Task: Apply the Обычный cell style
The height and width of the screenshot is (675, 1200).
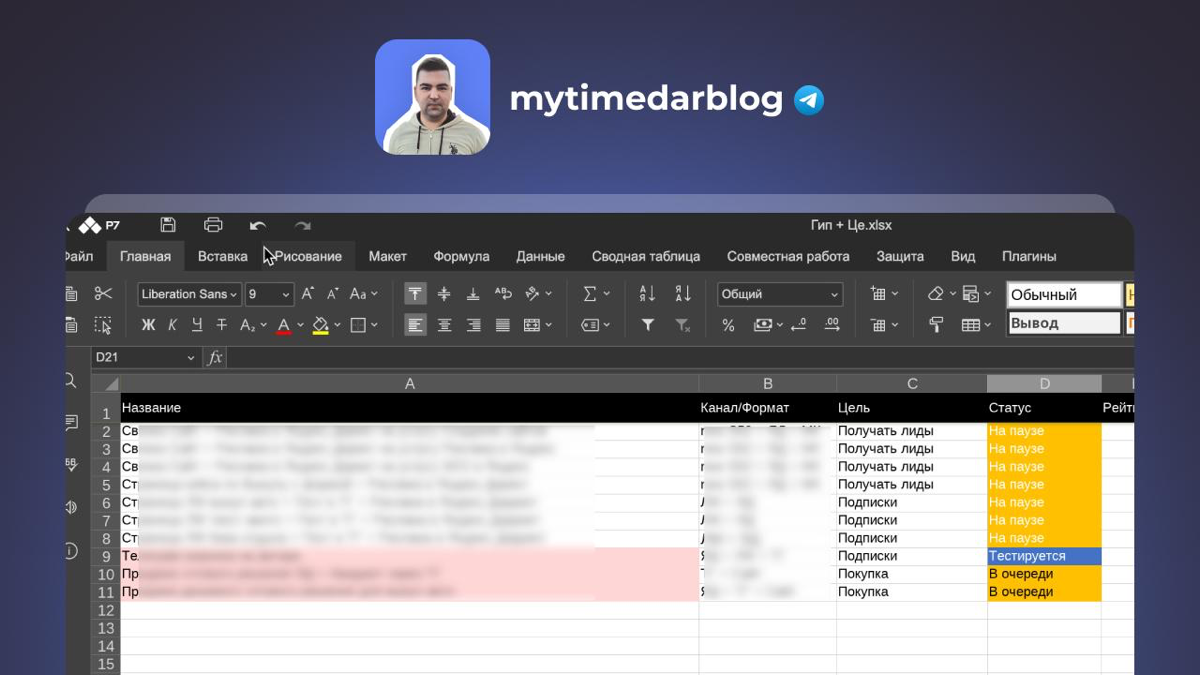Action: 1064,295
